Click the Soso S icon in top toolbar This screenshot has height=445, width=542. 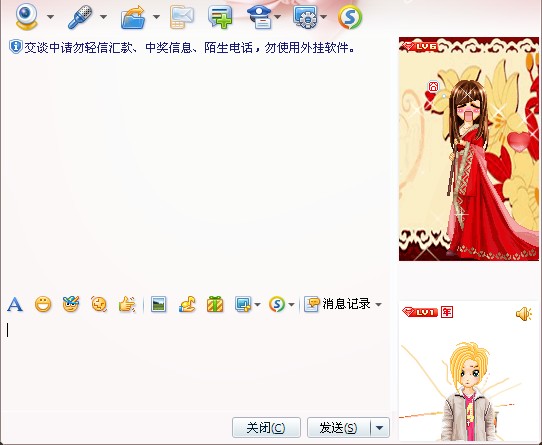point(350,17)
